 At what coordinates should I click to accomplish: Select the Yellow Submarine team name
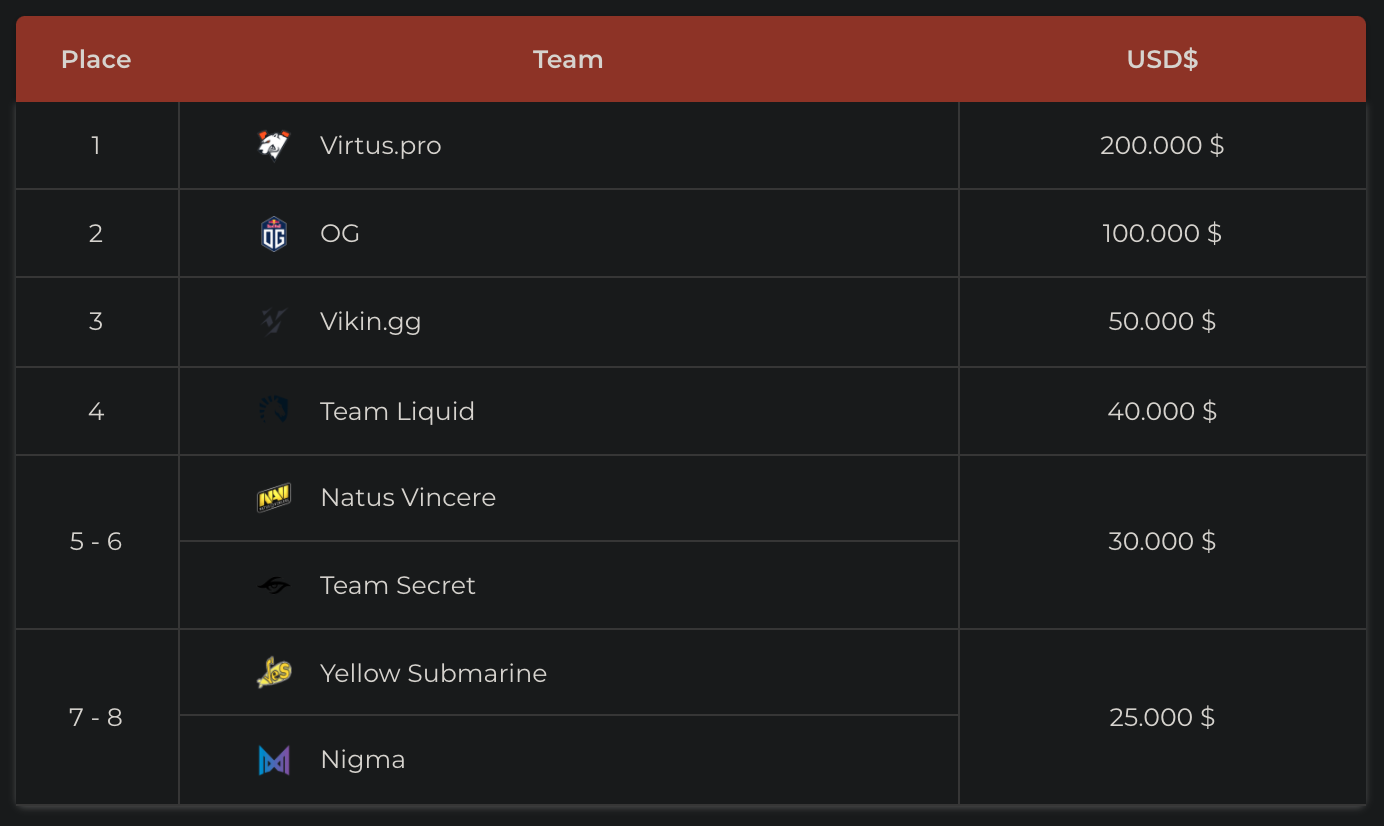point(433,673)
